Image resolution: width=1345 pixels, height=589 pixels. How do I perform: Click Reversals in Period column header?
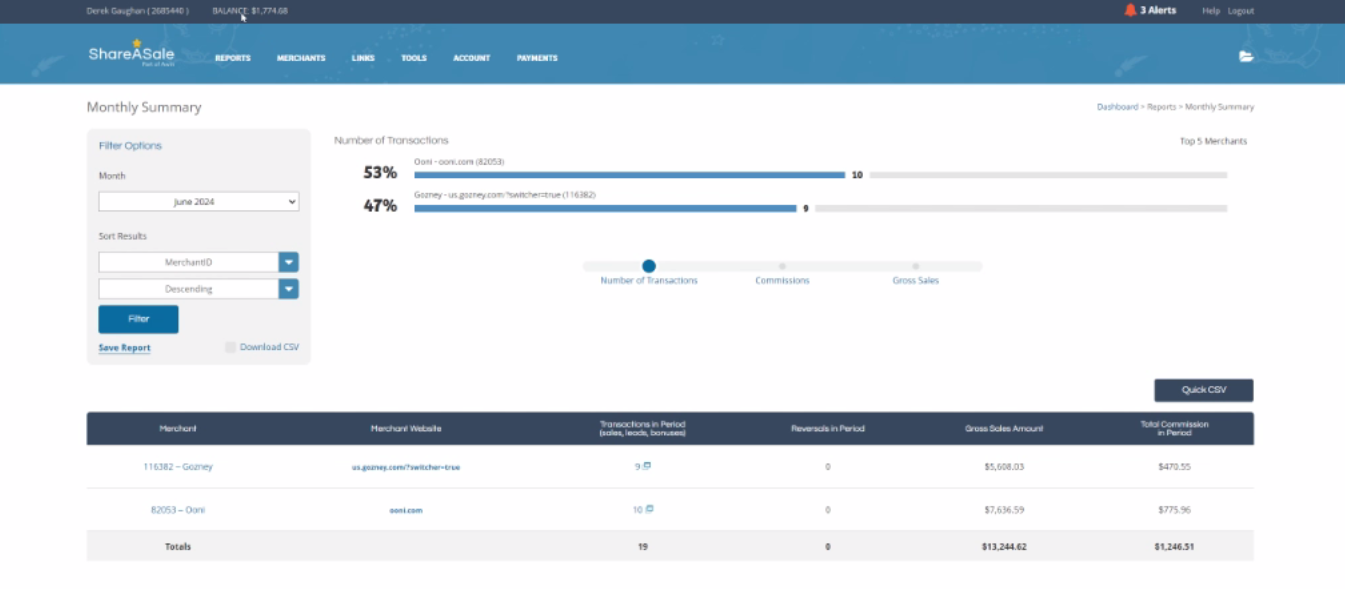point(828,428)
